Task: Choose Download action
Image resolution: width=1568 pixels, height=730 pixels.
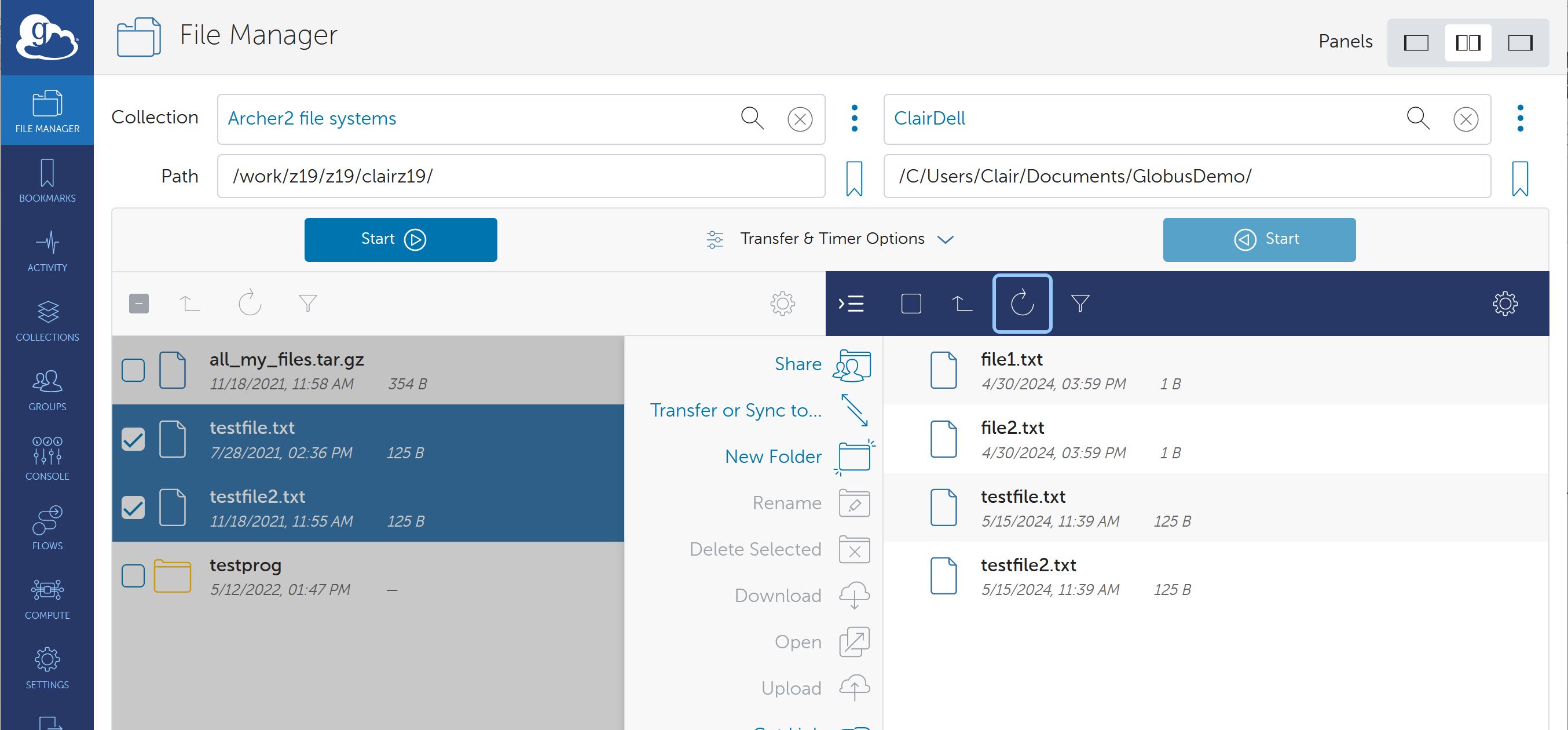Action: [x=803, y=596]
